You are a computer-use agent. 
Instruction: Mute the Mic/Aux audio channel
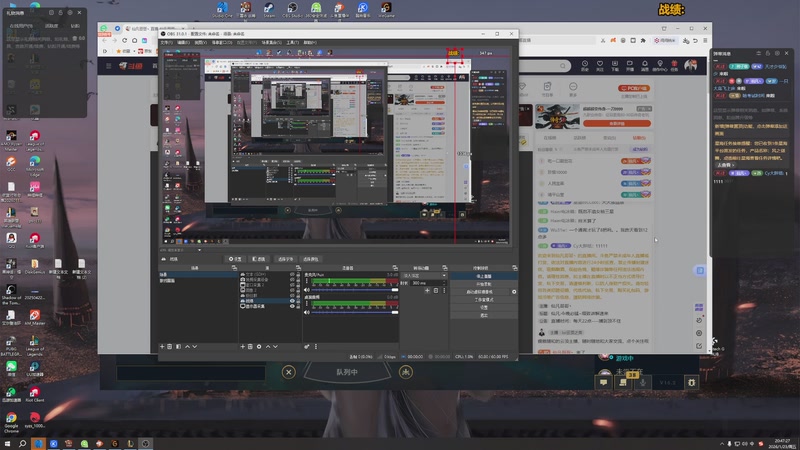[x=307, y=290]
